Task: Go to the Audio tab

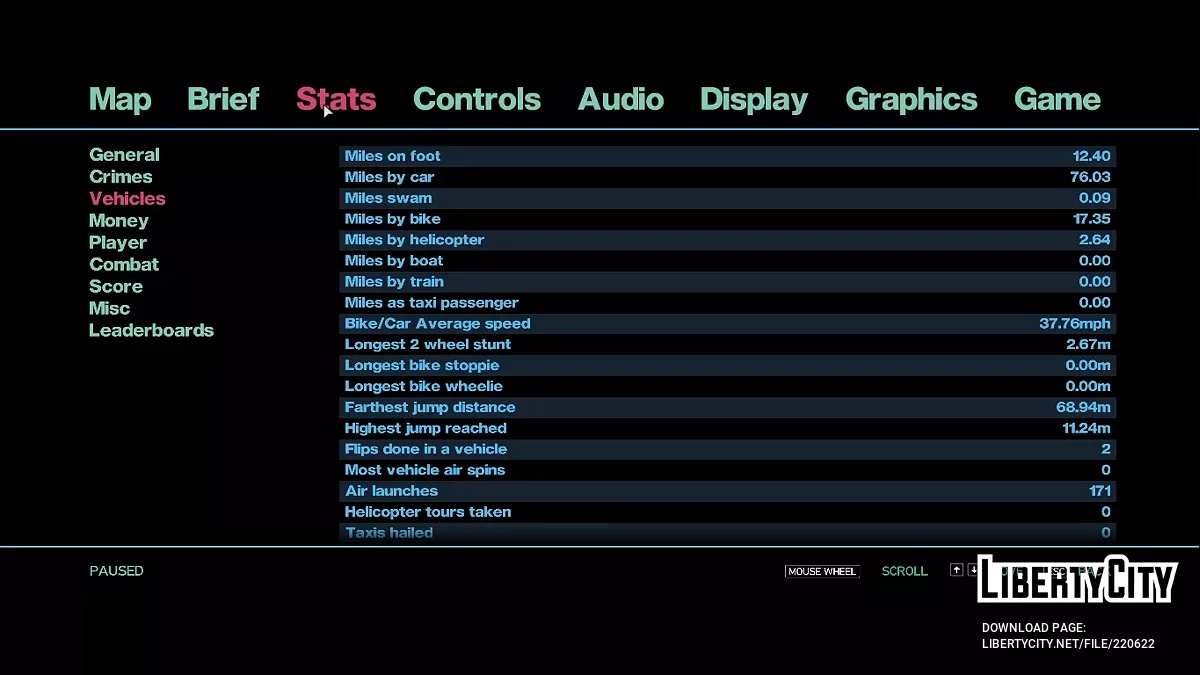Action: [x=620, y=99]
